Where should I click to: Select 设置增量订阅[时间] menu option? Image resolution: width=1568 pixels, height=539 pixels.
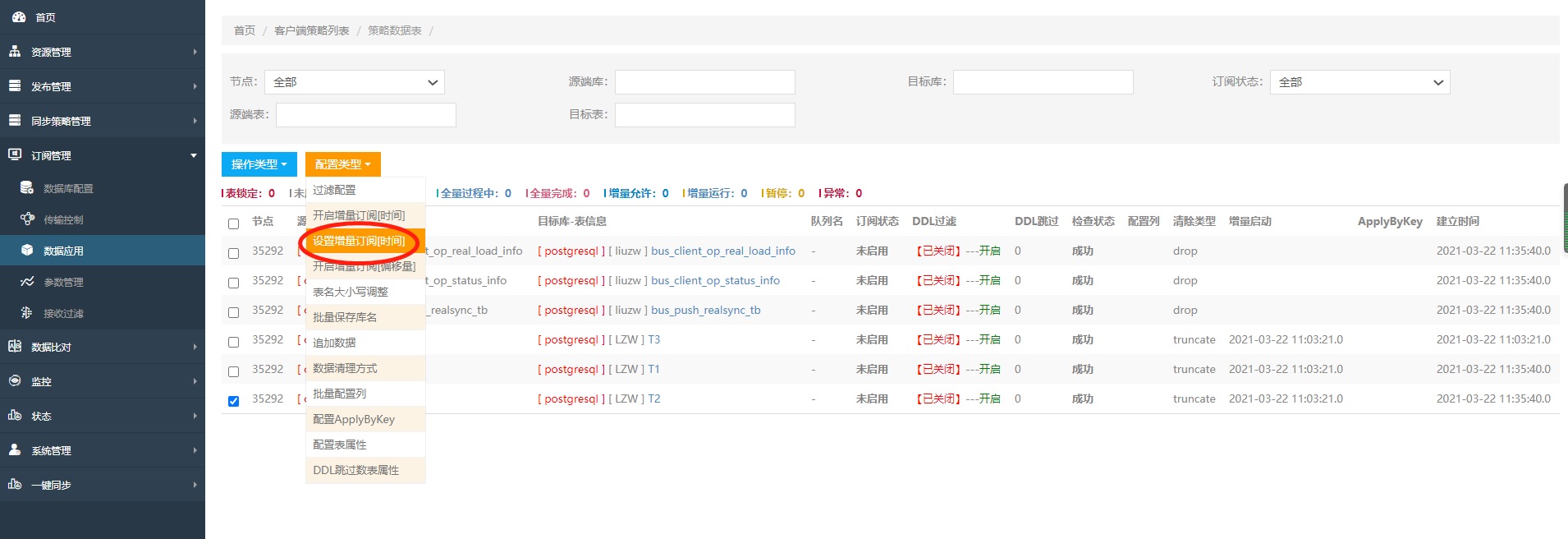click(x=359, y=241)
